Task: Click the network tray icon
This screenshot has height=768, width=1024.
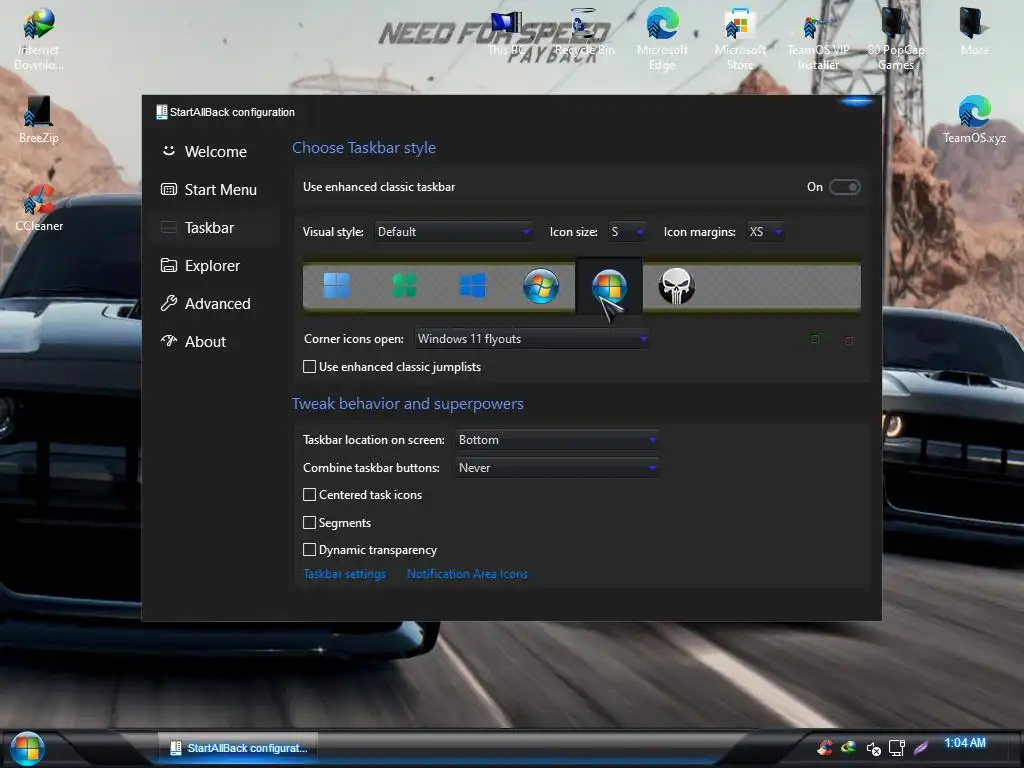Action: (897, 748)
